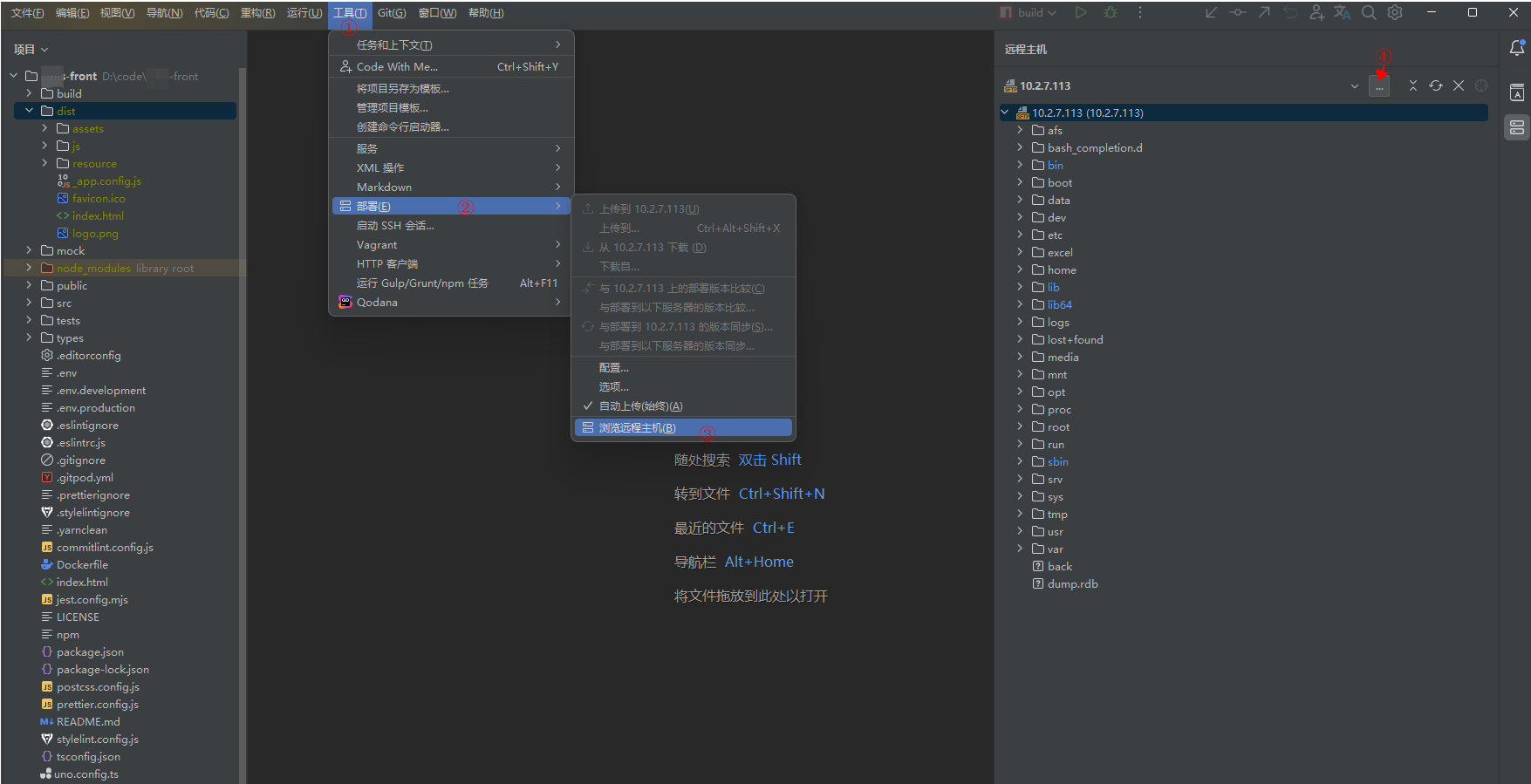
Task: Click the Git commit icon in the toolbar
Action: pos(1238,13)
